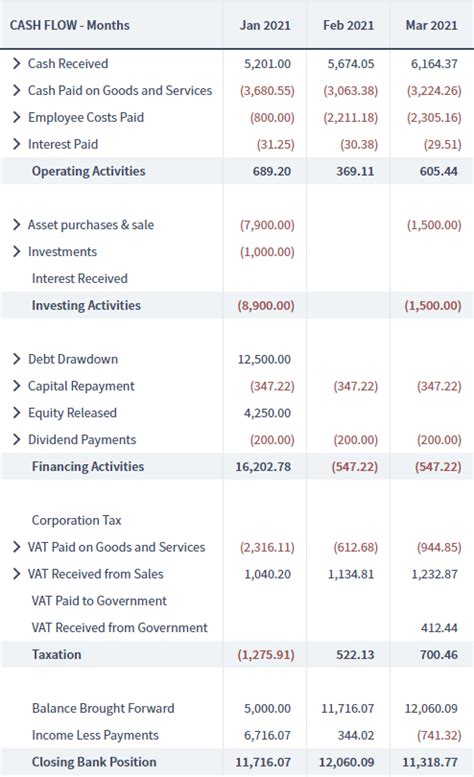
Task: Expand Cash Paid on Goods and Services
Action: click(16, 90)
